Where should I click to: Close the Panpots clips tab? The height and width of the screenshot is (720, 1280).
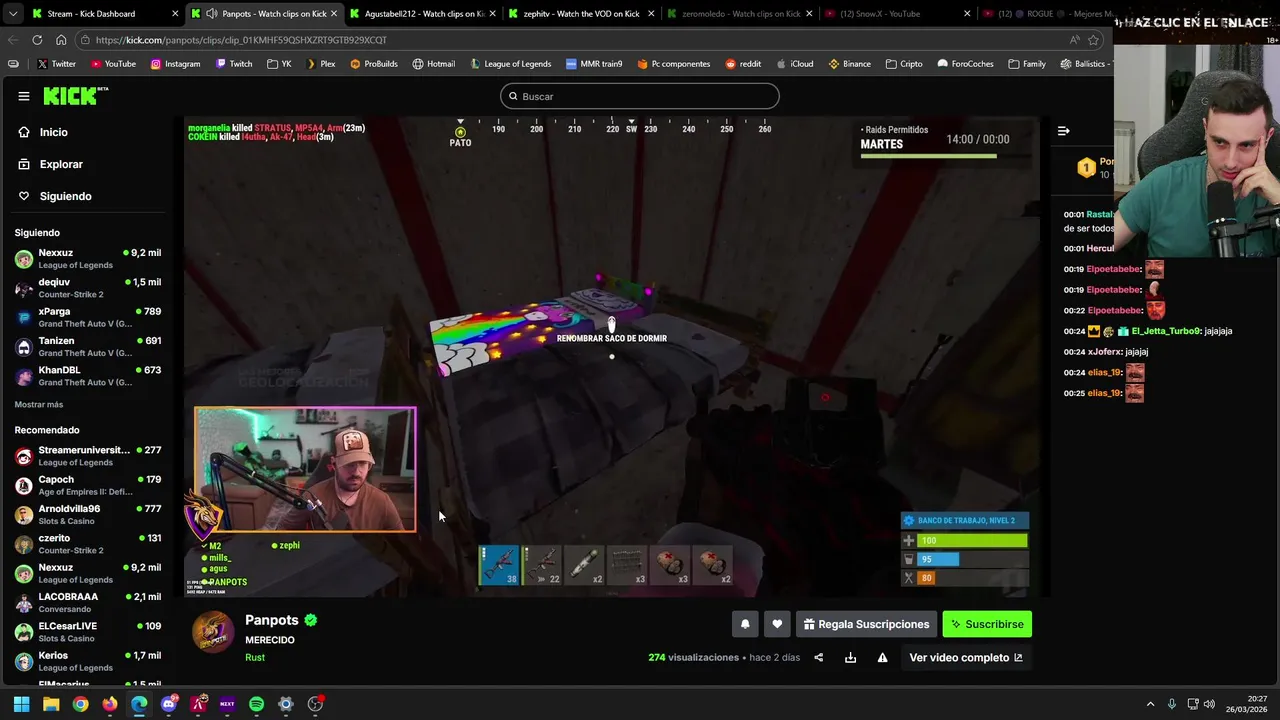[x=334, y=14]
